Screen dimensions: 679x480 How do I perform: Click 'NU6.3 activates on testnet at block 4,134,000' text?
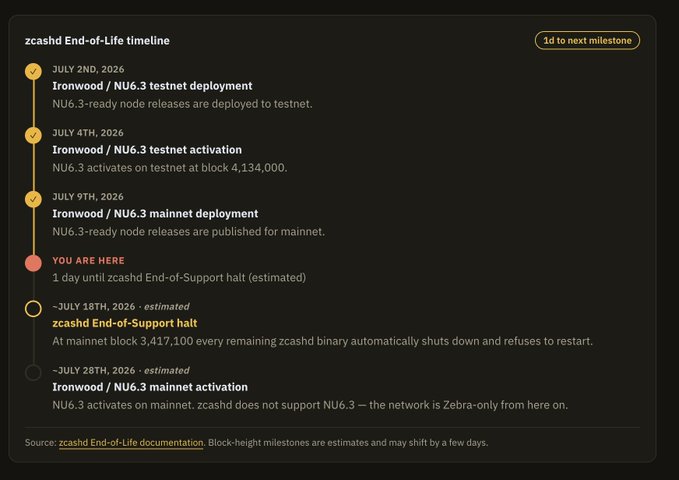pos(170,168)
